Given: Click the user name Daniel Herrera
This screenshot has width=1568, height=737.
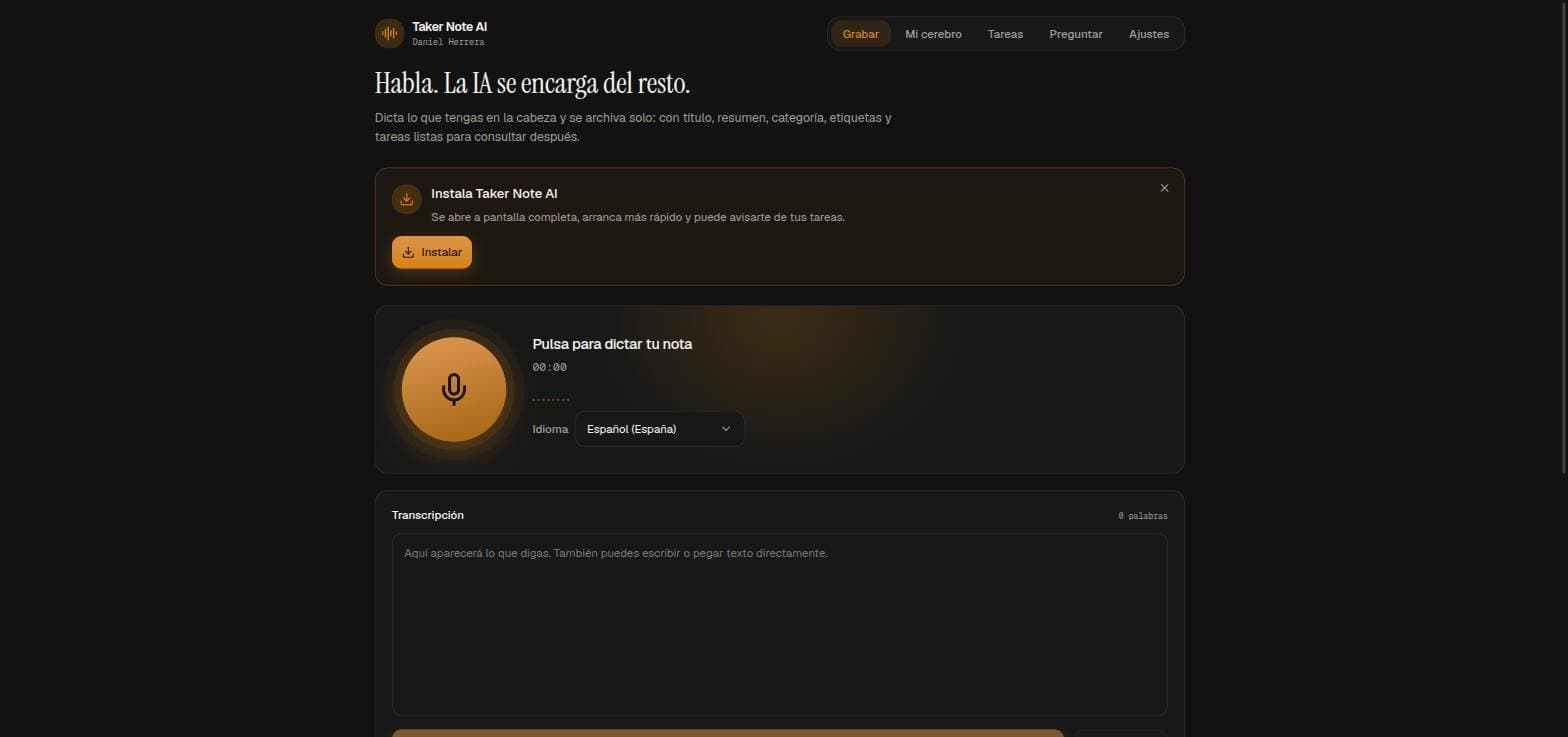Looking at the screenshot, I should pos(448,42).
